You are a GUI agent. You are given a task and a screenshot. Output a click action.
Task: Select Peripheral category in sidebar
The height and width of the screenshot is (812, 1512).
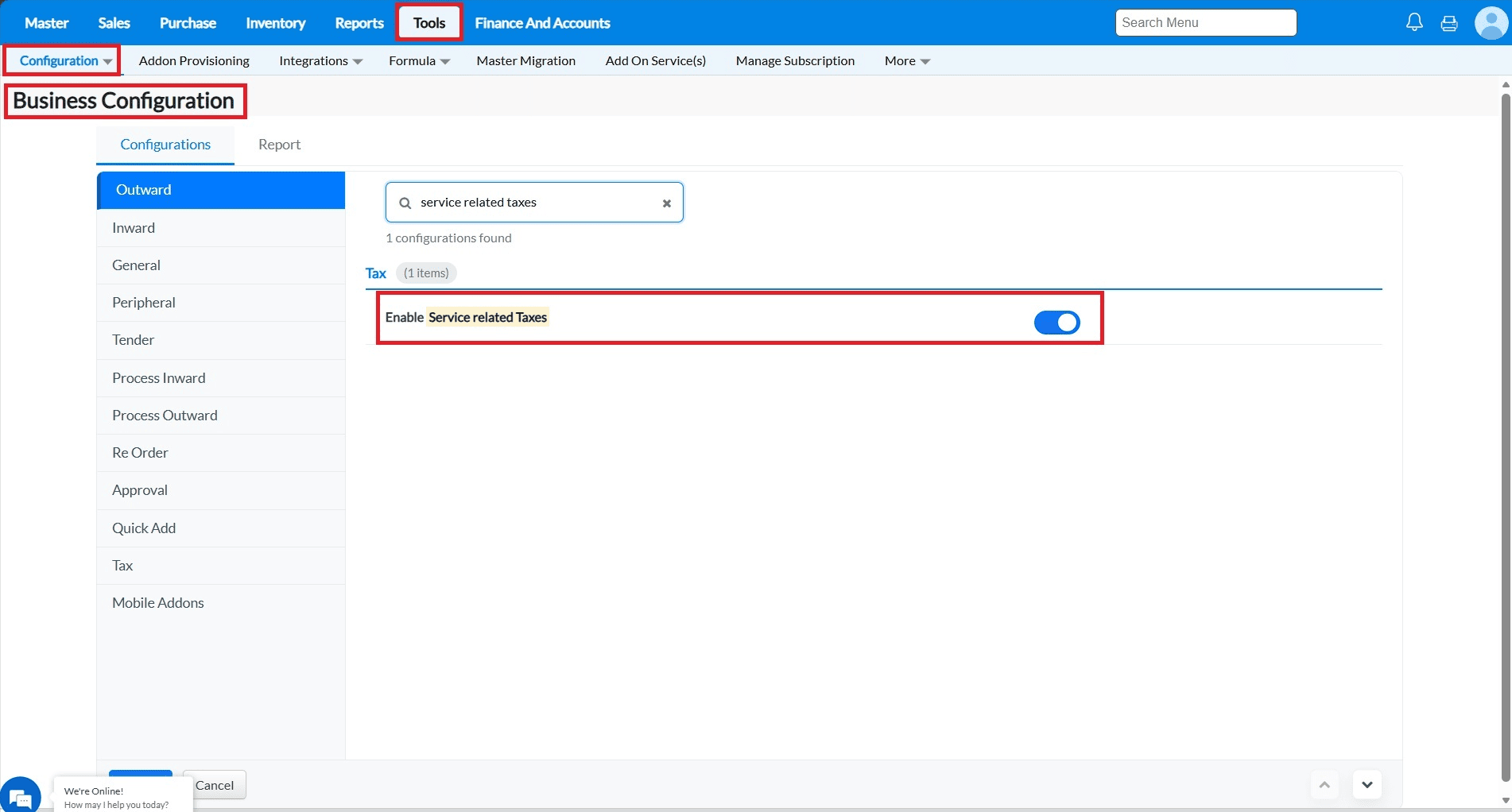(x=221, y=303)
